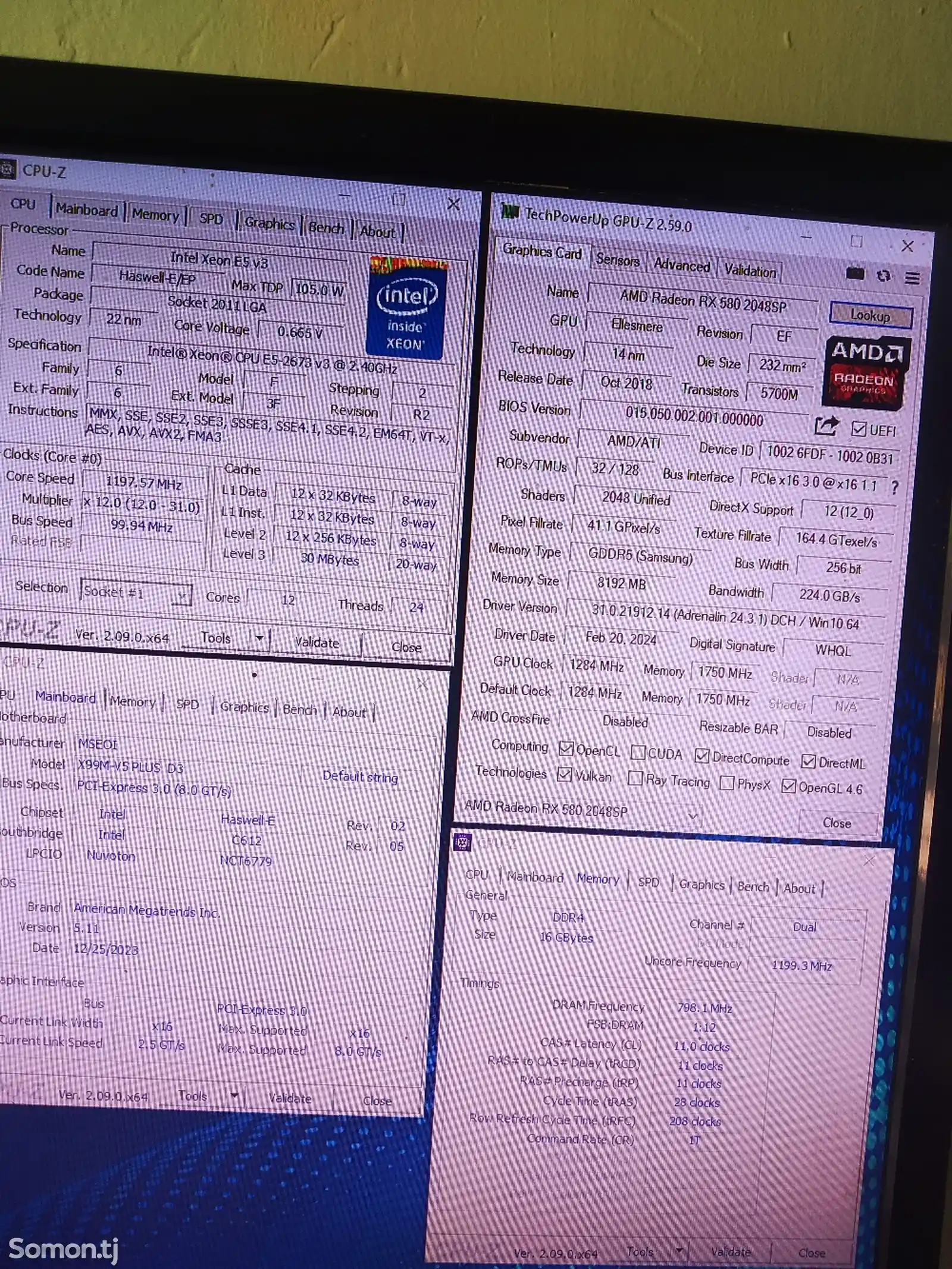The width and height of the screenshot is (952, 1269).
Task: Open Bench tab in top CPU-Z
Action: click(326, 227)
